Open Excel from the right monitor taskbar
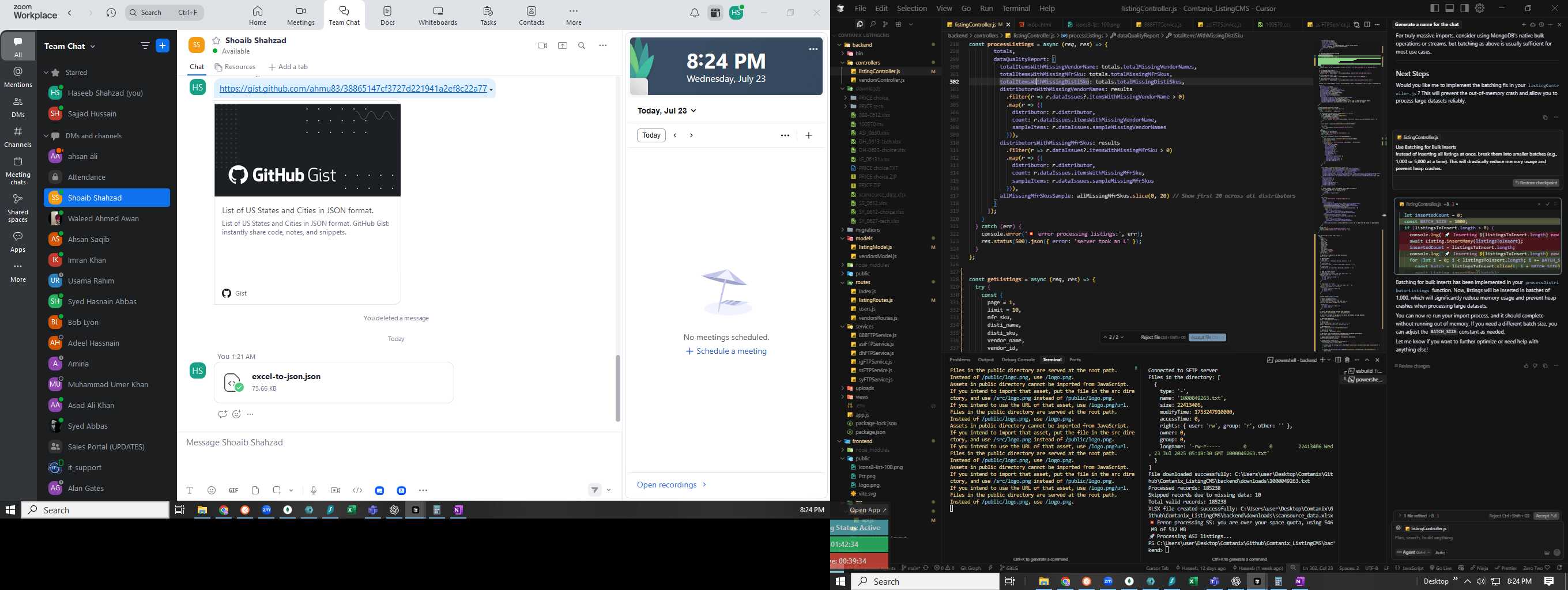 [1193, 581]
